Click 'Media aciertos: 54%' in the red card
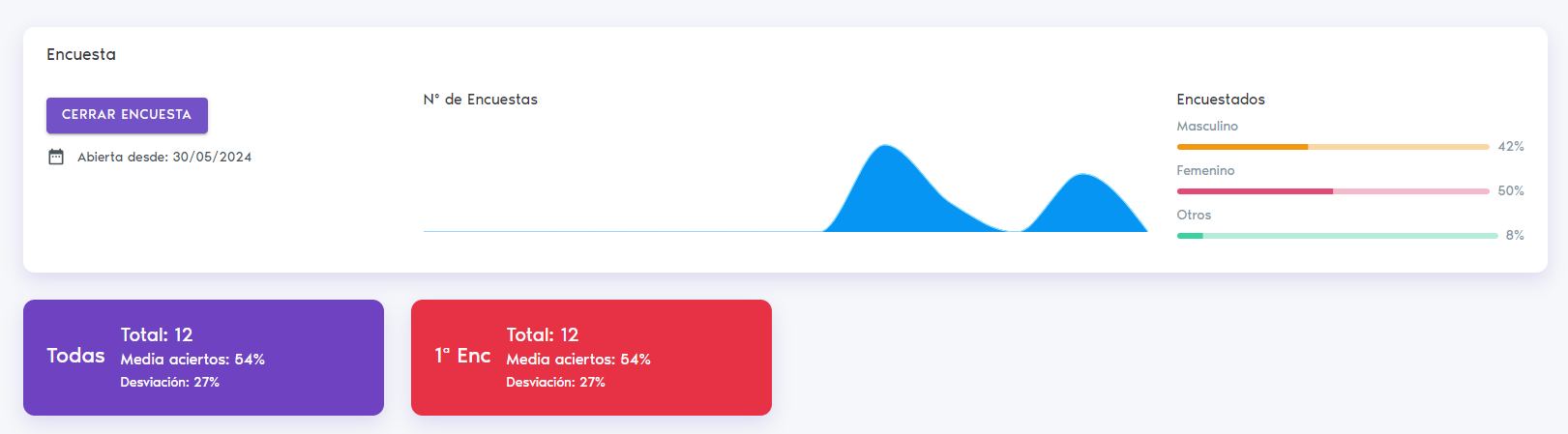The height and width of the screenshot is (434, 1568). [x=577, y=360]
